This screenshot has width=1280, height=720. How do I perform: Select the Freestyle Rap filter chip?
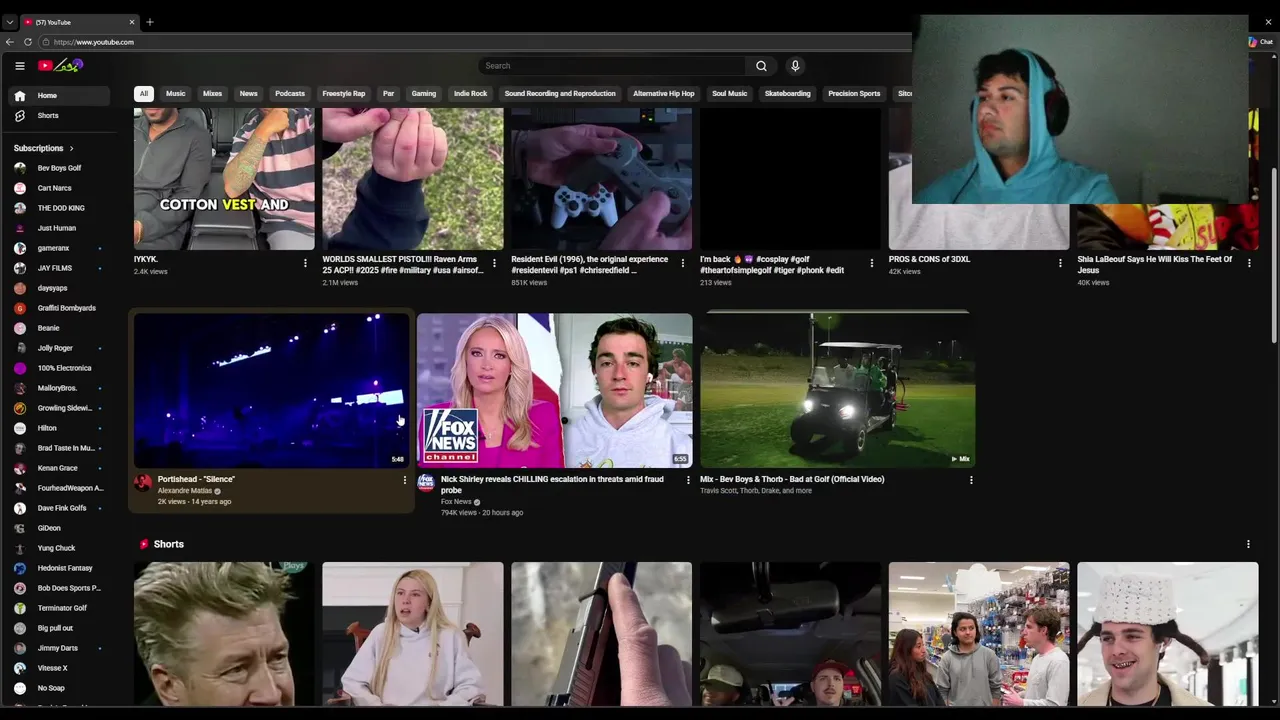tap(343, 94)
